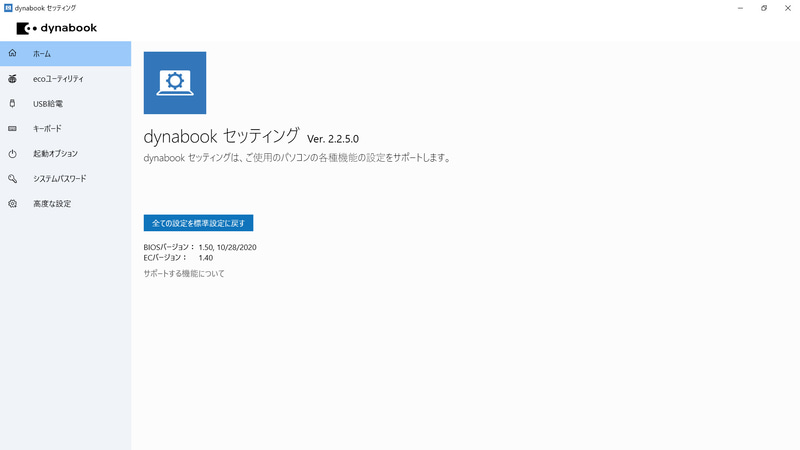Image resolution: width=800 pixels, height=450 pixels.
Task: Click 全ての設定を標準設定に戻す button
Action: [198, 223]
